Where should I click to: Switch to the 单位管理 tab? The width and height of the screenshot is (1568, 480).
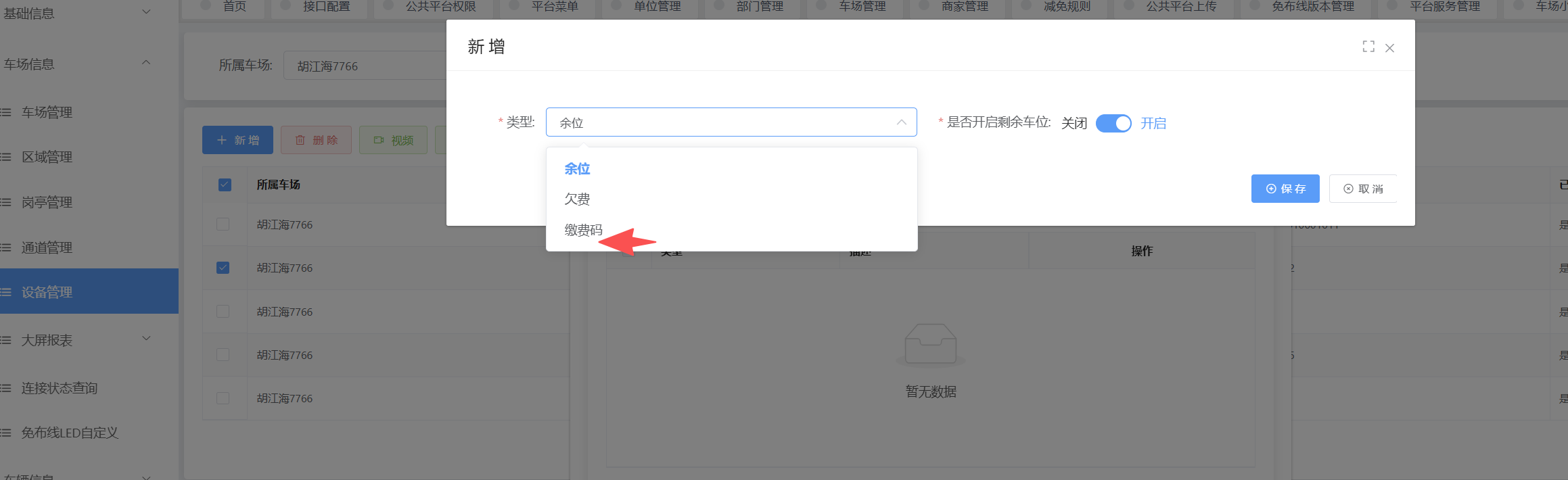tap(649, 7)
